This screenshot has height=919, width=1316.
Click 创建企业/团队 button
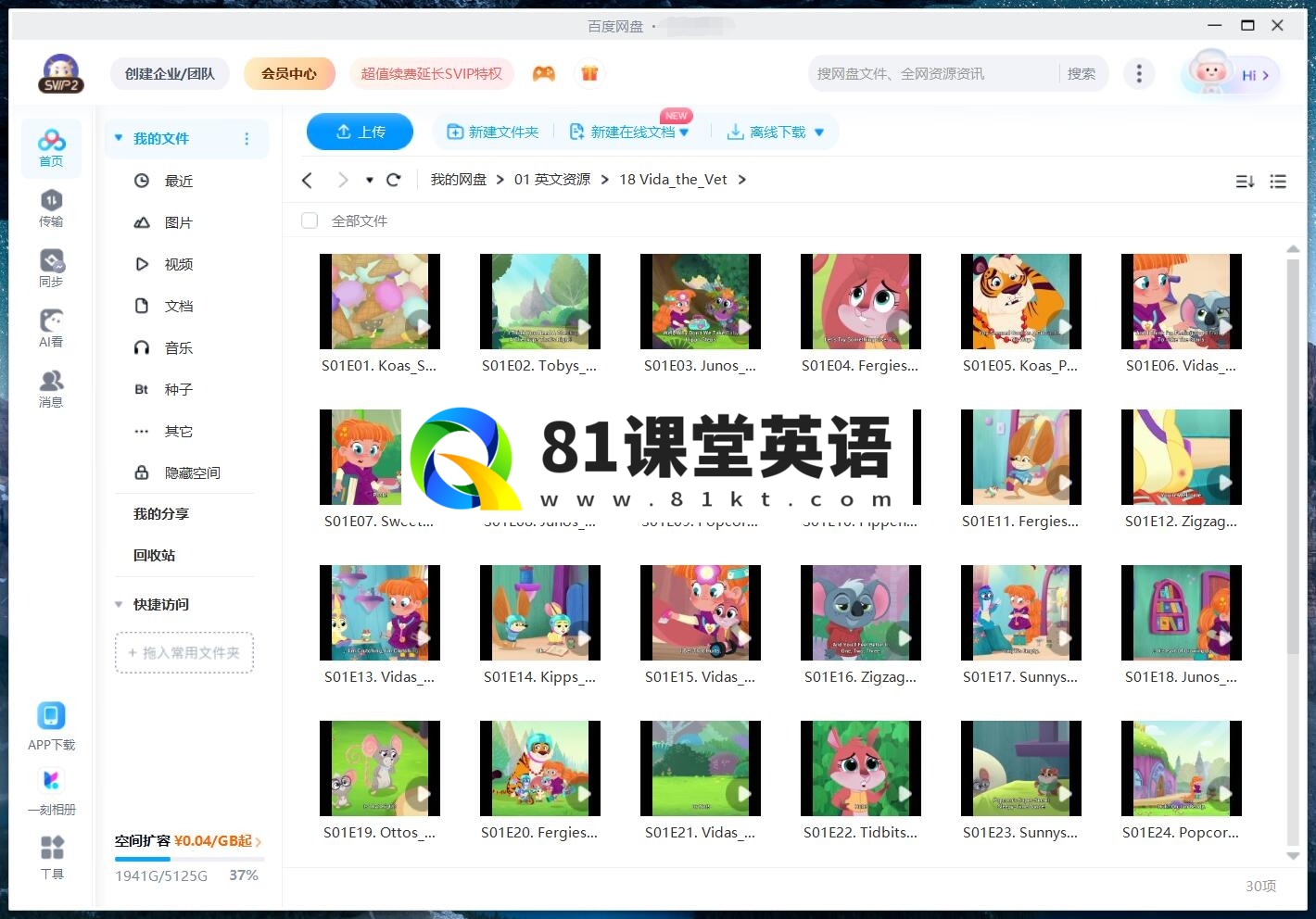[170, 73]
